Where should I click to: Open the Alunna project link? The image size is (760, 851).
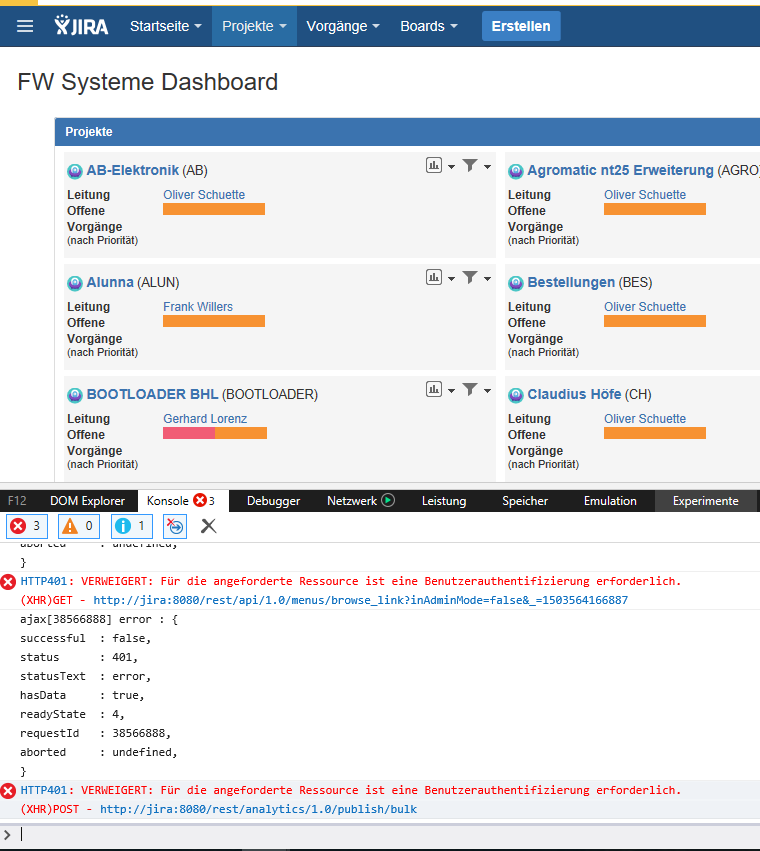110,282
